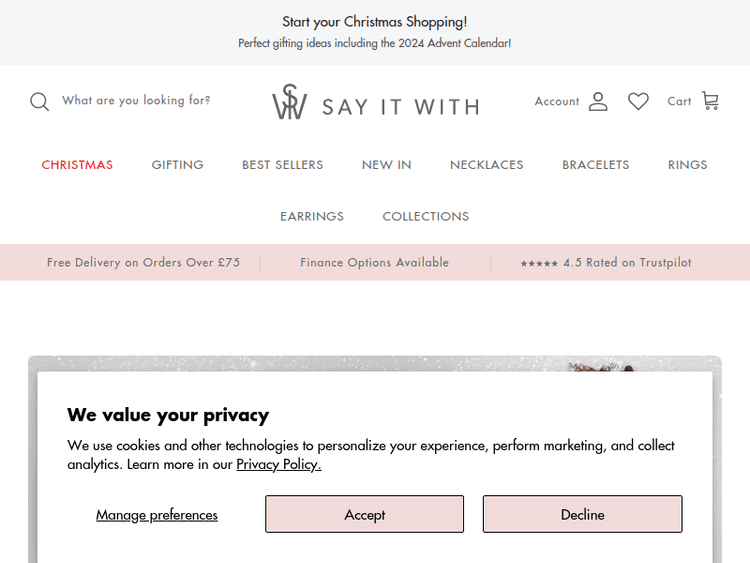This screenshot has height=563, width=750.
Task: Open wishlist via heart icon
Action: pos(638,101)
